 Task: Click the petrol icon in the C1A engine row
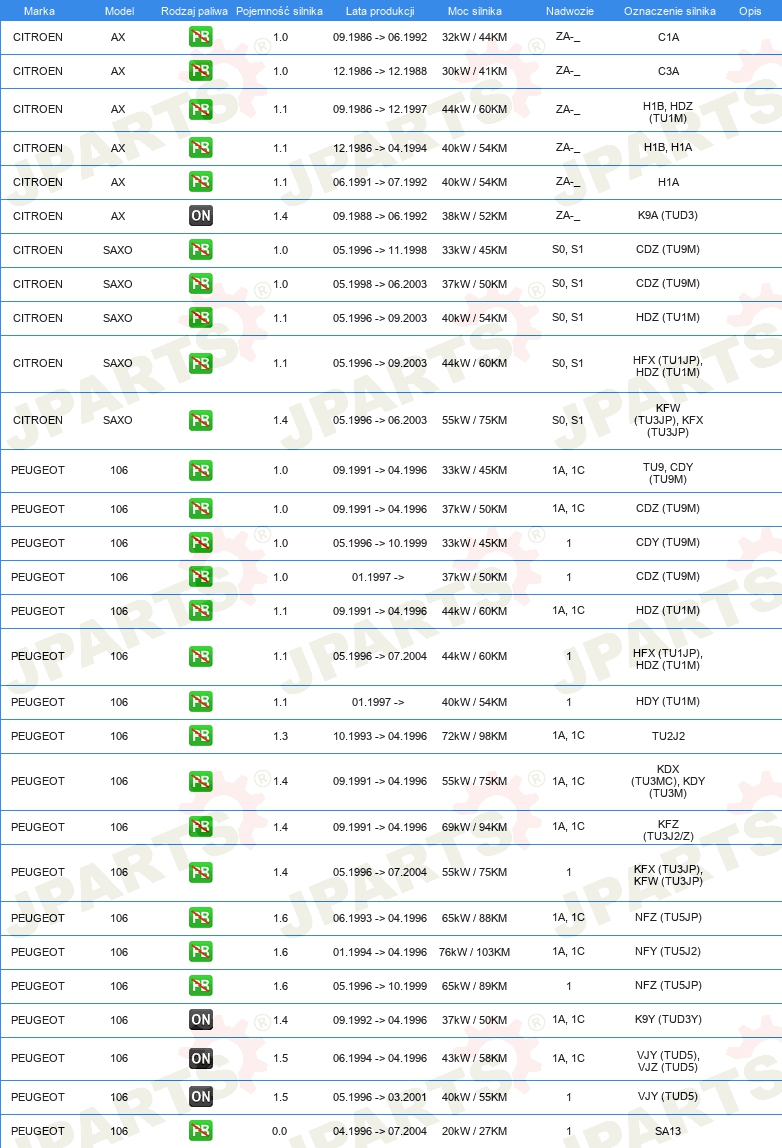point(201,37)
